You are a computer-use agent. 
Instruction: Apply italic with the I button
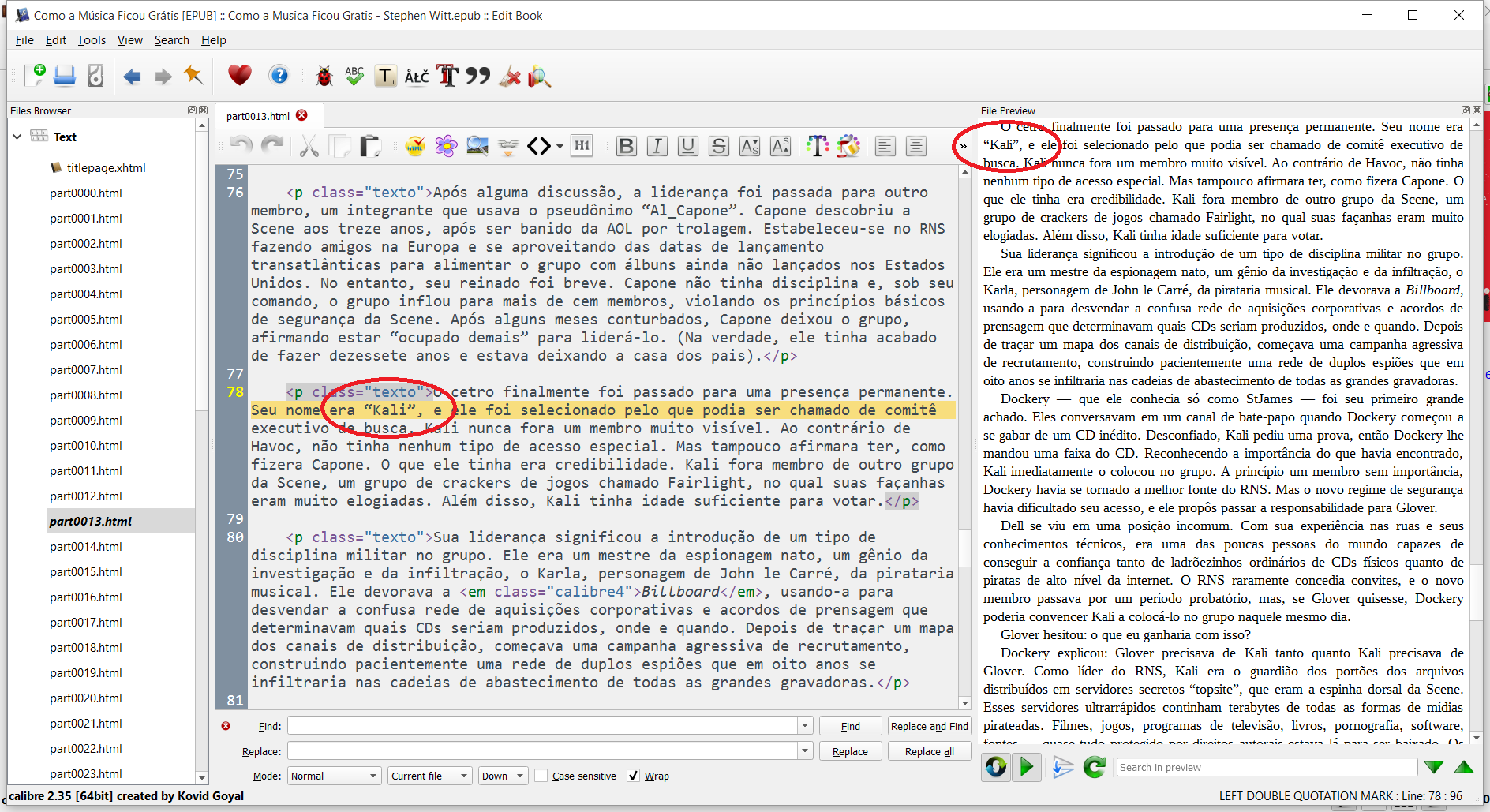tap(657, 146)
